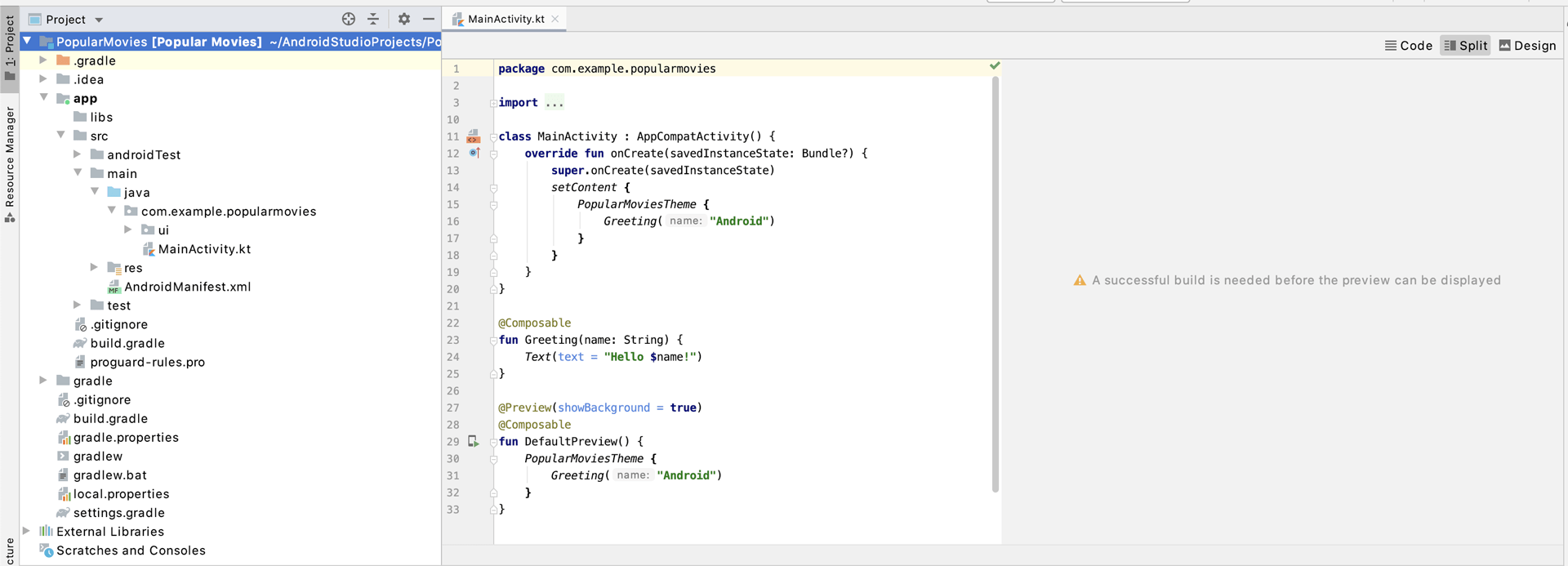Expand the androidTest folder

(x=78, y=154)
